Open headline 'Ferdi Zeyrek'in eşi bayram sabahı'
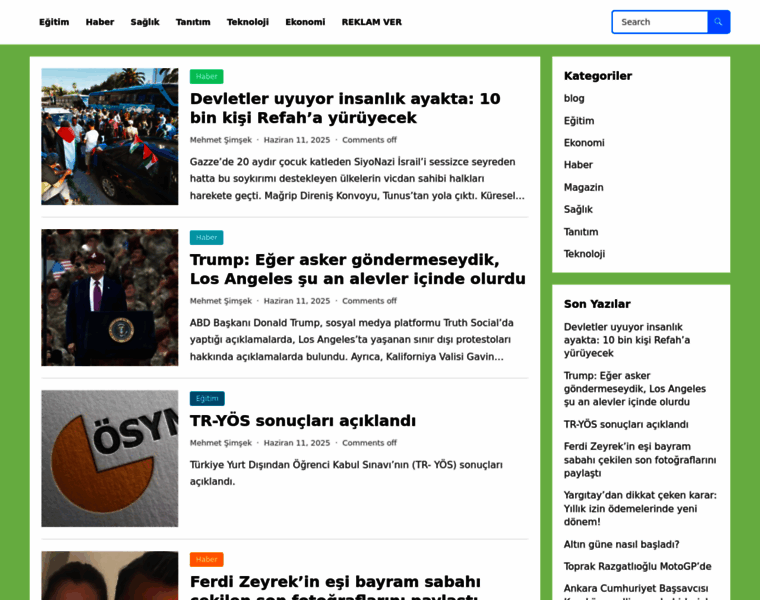The width and height of the screenshot is (760, 600). point(335,586)
